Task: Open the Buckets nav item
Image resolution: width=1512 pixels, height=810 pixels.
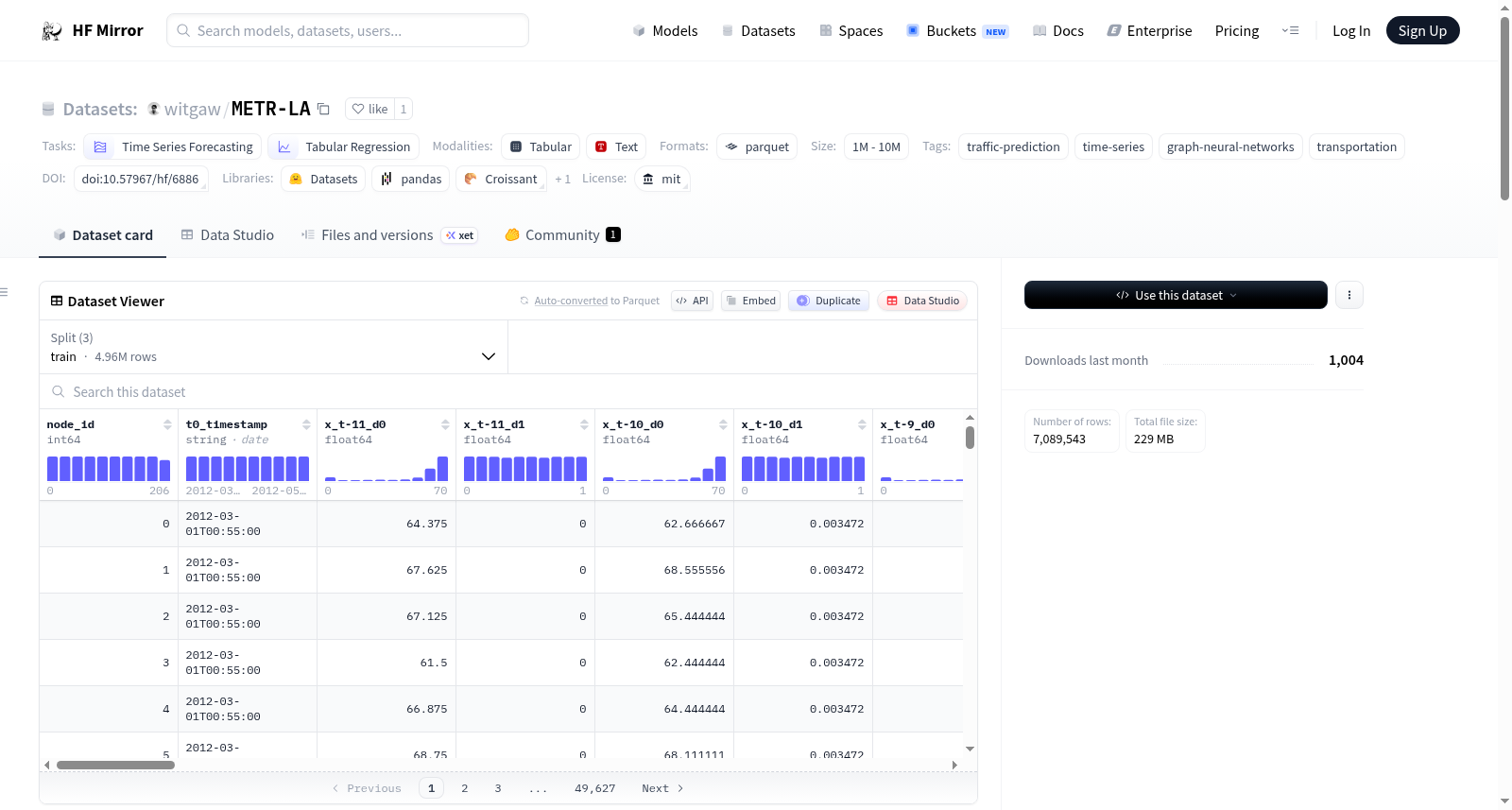Action: (957, 30)
